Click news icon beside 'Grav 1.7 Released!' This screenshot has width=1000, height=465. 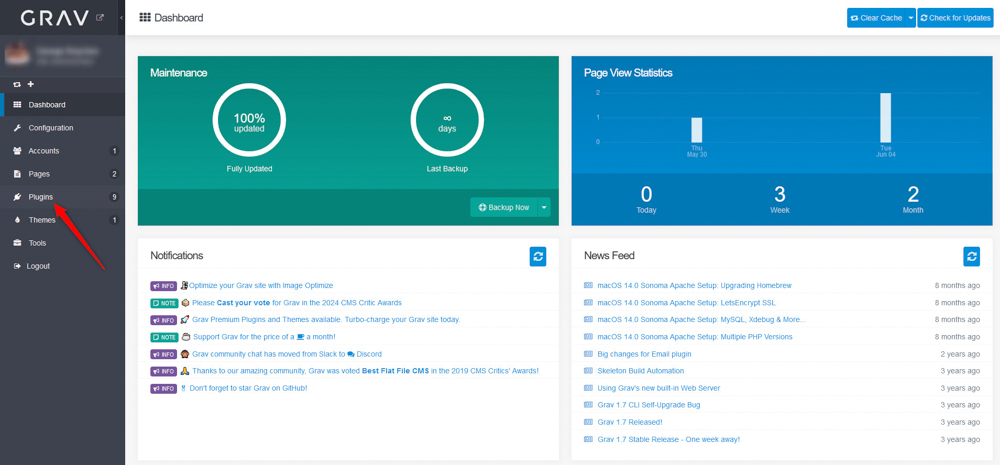(589, 422)
